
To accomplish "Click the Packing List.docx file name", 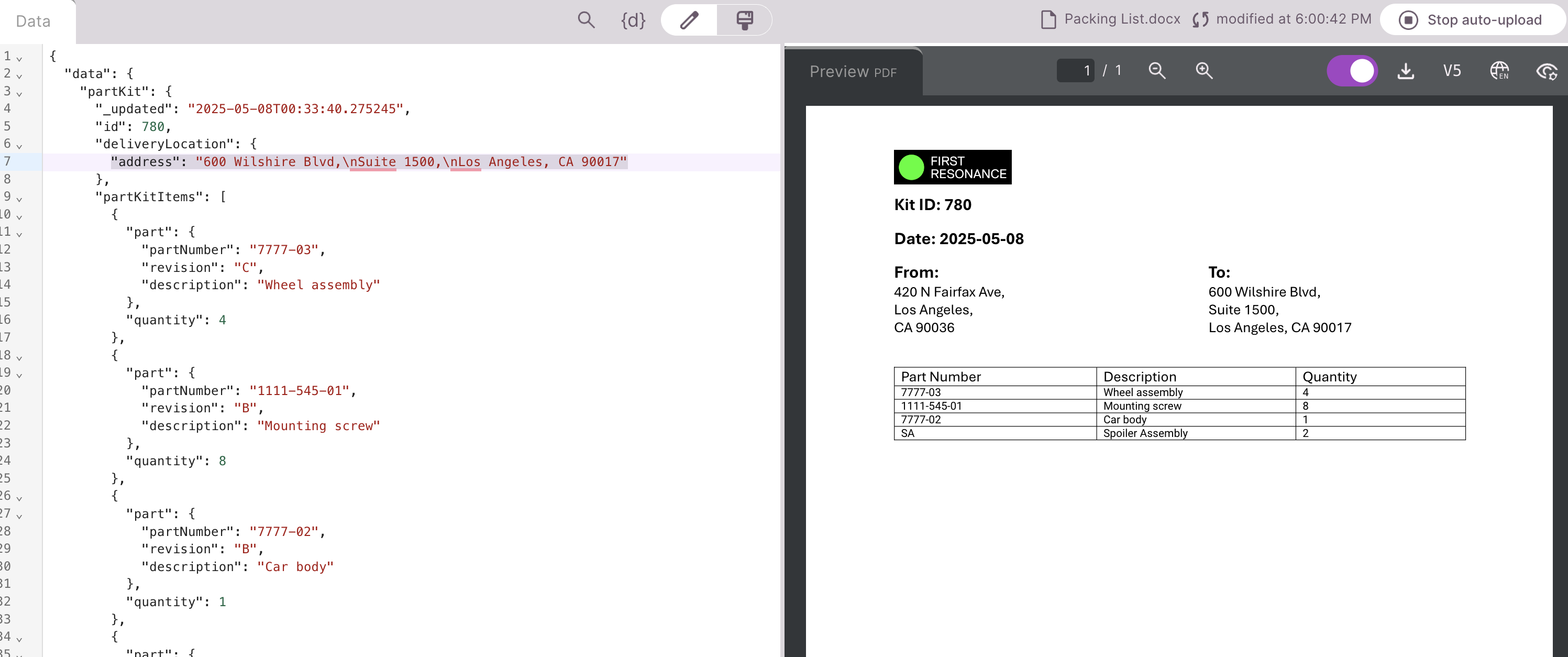I will [x=1122, y=19].
